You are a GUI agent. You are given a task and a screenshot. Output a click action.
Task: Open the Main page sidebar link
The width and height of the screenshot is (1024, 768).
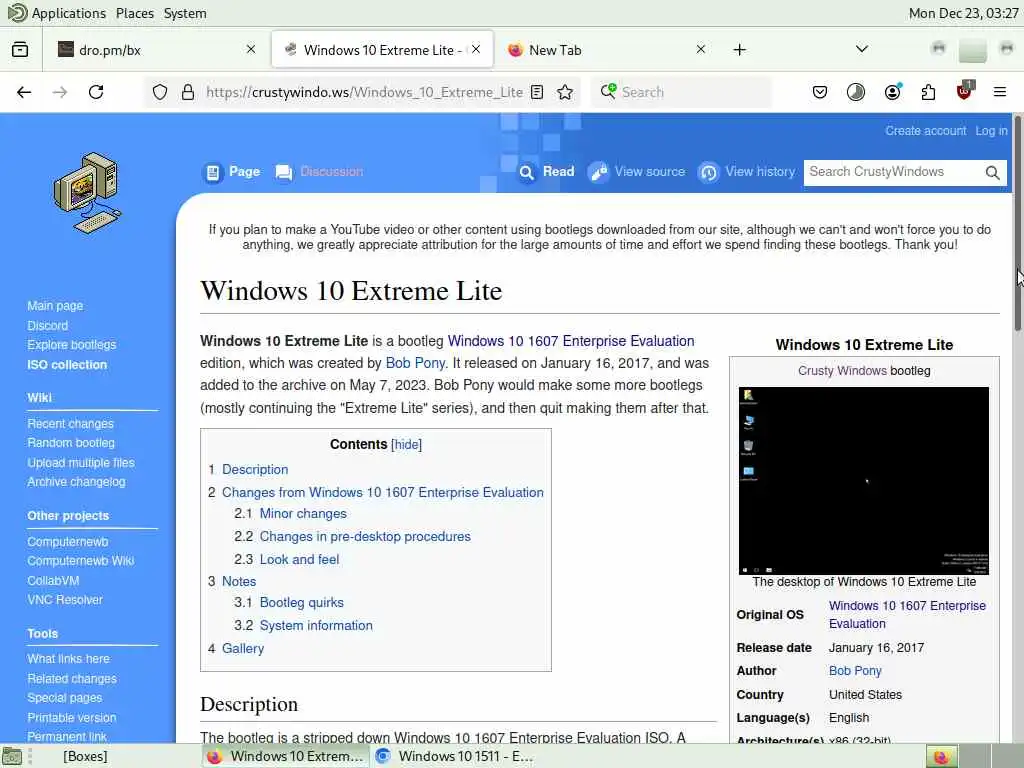pos(55,306)
